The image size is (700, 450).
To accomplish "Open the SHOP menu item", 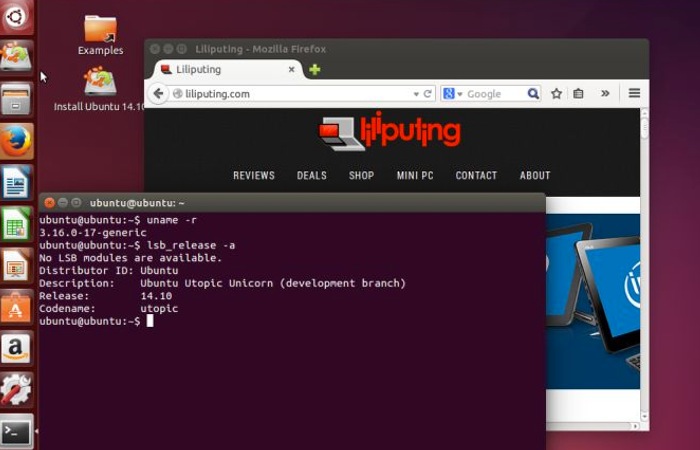I will click(x=362, y=175).
